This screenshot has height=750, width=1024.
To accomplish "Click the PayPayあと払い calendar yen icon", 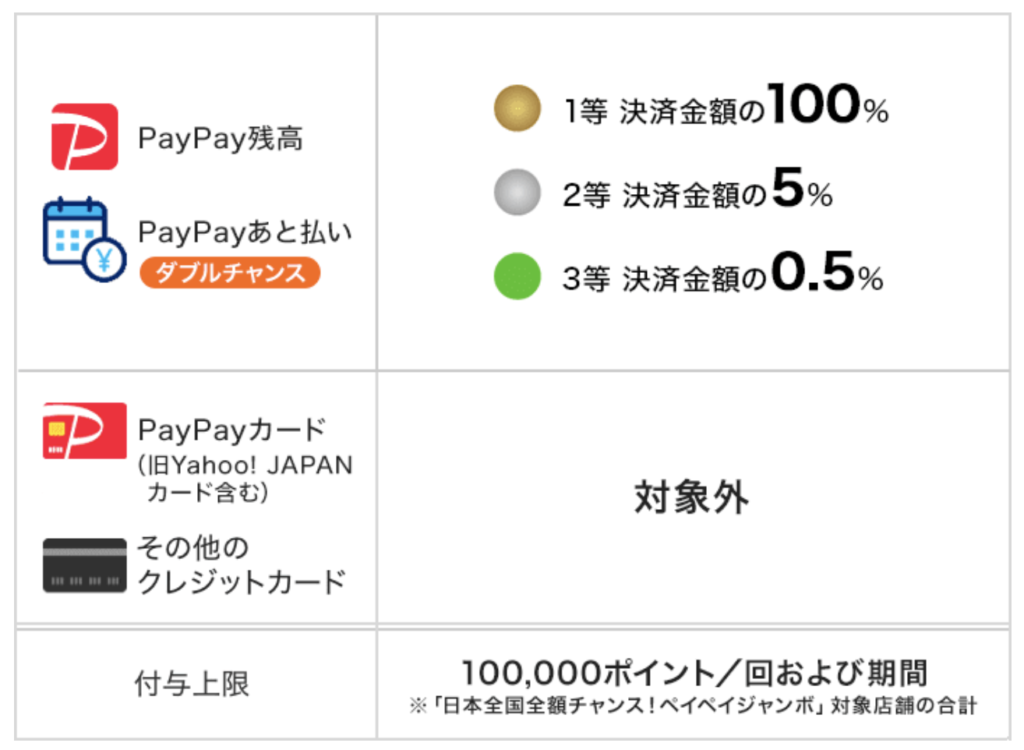I will pyautogui.click(x=85, y=240).
